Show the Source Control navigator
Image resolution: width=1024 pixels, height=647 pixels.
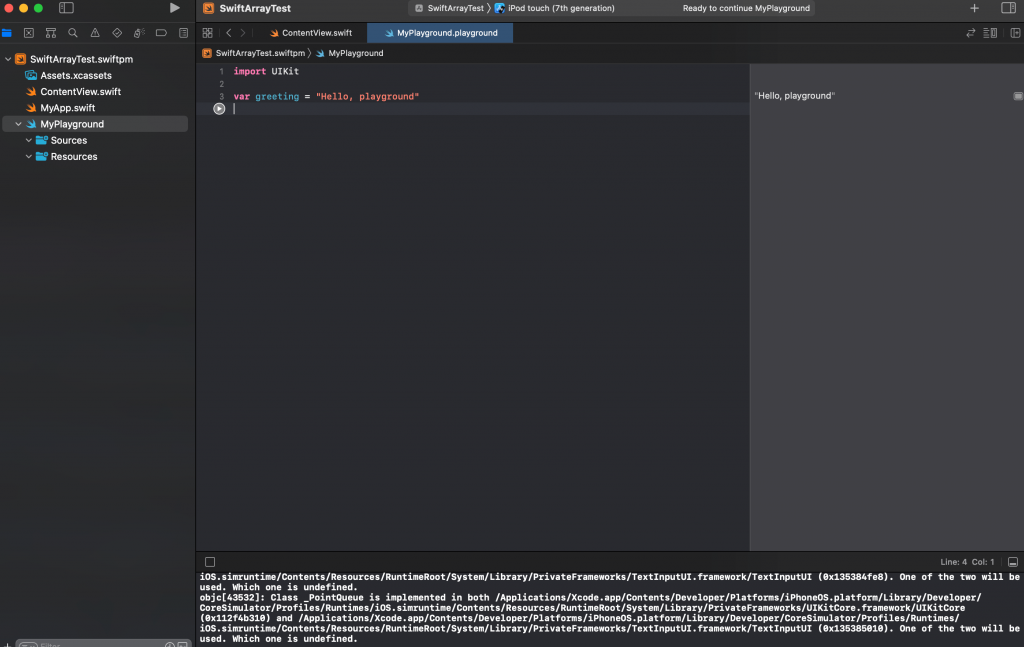click(x=29, y=33)
